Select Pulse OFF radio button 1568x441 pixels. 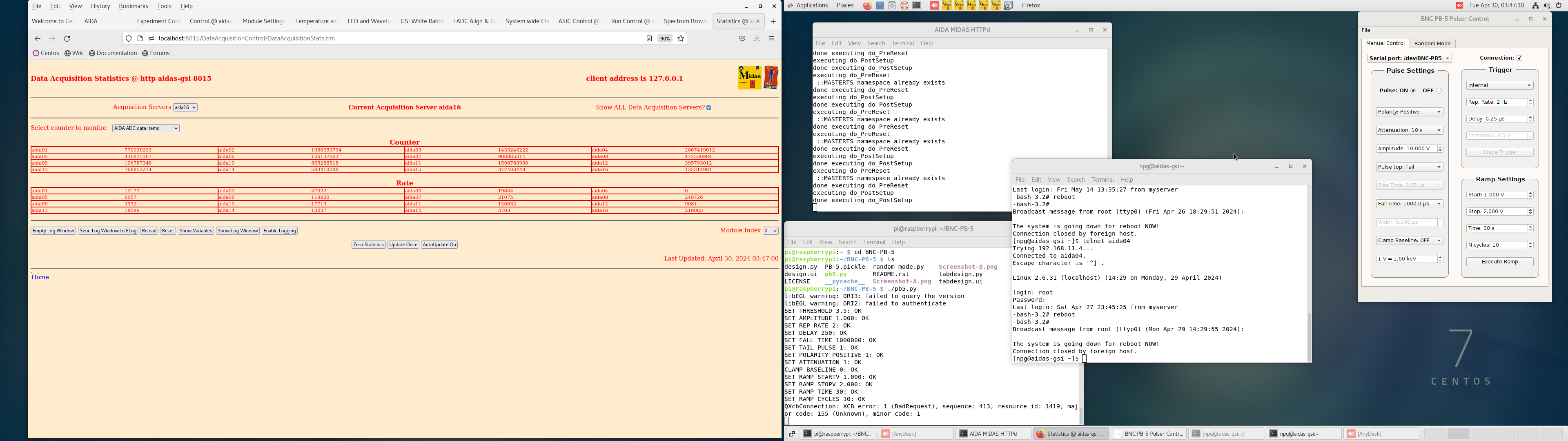tap(1439, 91)
